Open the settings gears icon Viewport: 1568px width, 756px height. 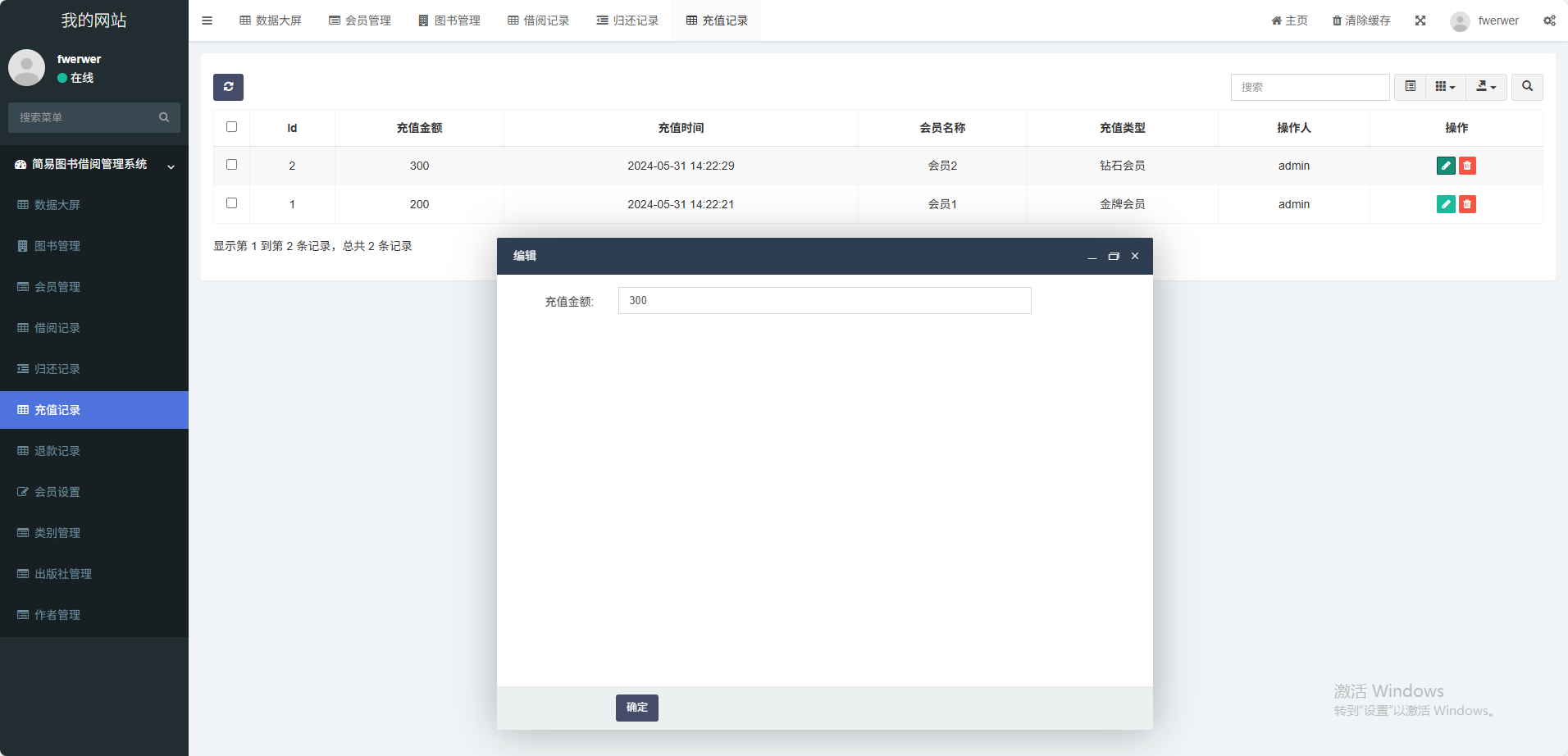1549,20
